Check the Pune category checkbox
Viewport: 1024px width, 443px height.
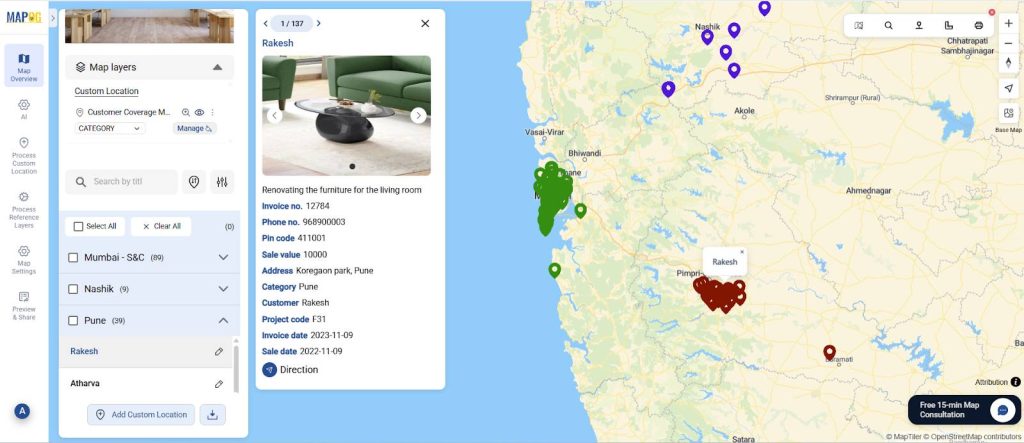coord(73,321)
